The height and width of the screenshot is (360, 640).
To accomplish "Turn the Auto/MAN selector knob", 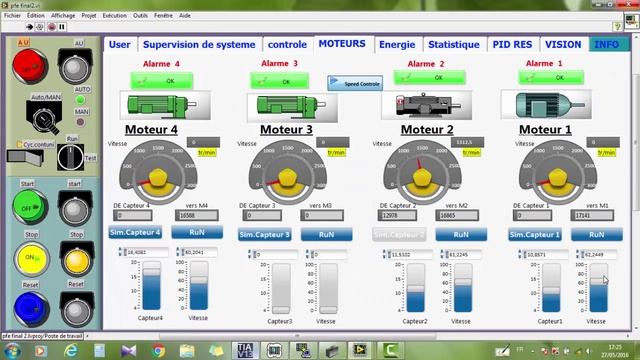I will point(44,118).
